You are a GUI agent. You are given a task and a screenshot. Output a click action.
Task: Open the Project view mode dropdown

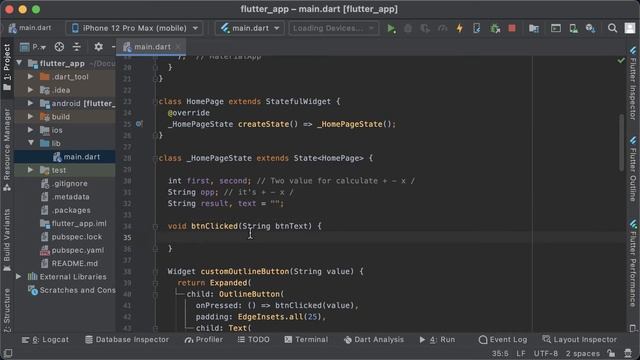pos(33,47)
